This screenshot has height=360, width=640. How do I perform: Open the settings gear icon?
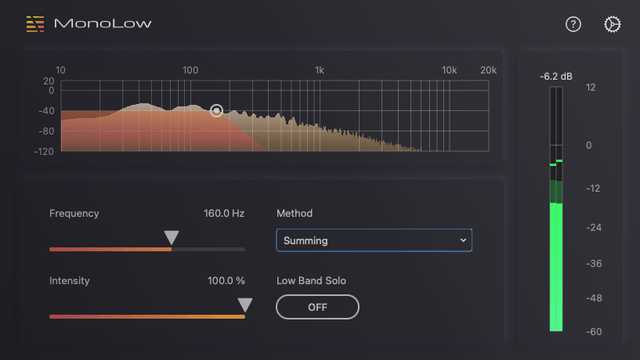[612, 24]
